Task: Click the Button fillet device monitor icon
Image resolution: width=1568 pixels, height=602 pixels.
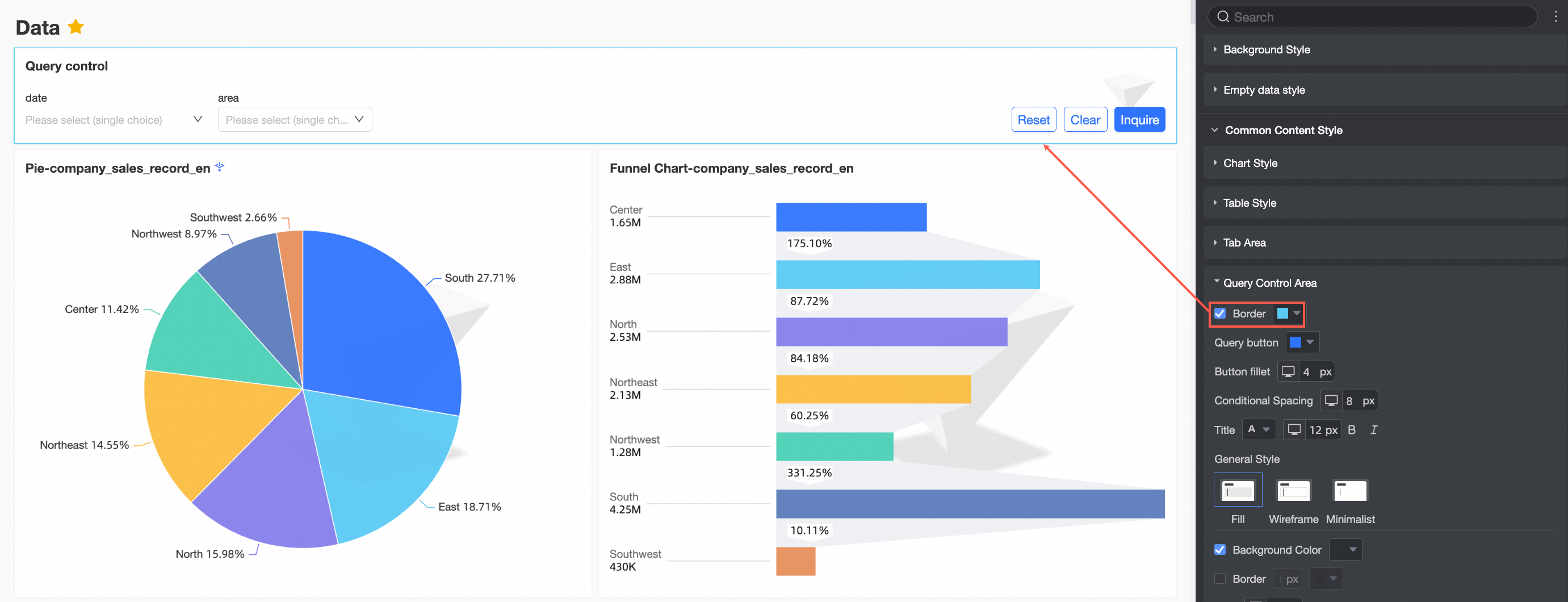Action: [x=1288, y=371]
